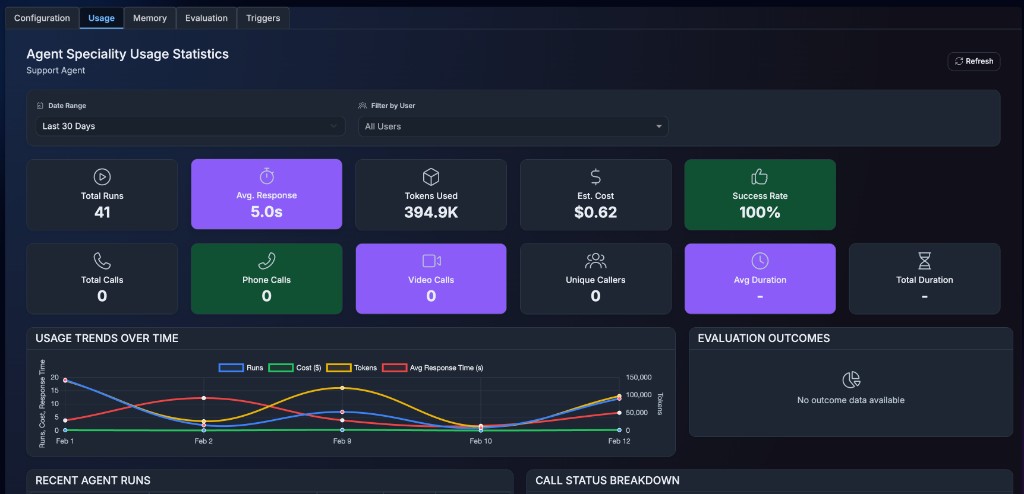Click the Usage Trends Over Time heading

tap(106, 338)
